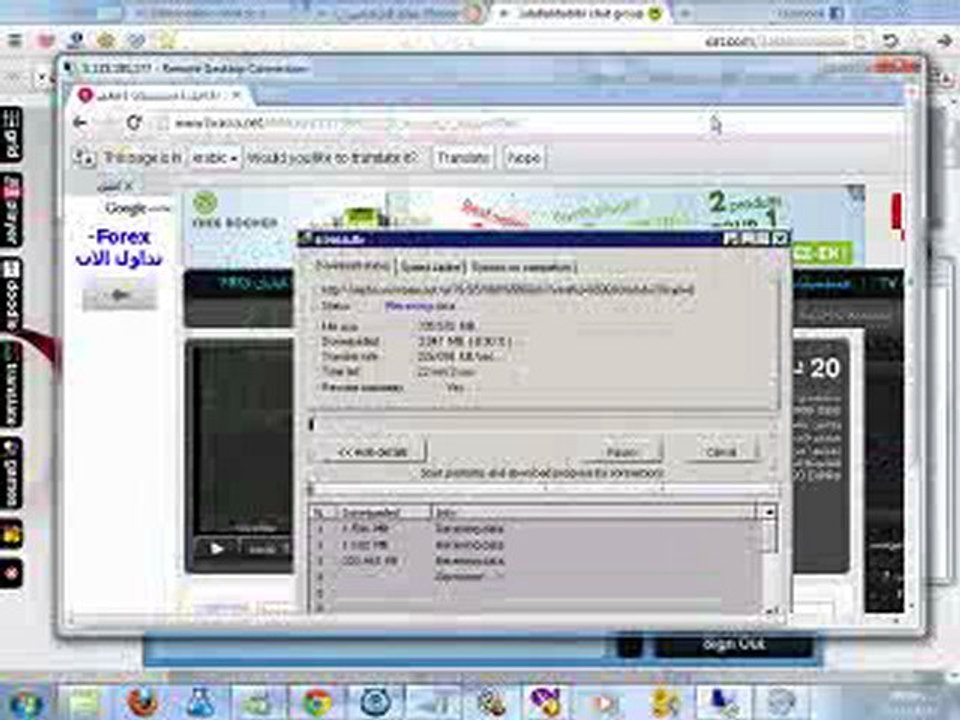This screenshot has width=960, height=720.
Task: Click the star bookmark icon in outer browser
Action: pyautogui.click(x=165, y=40)
